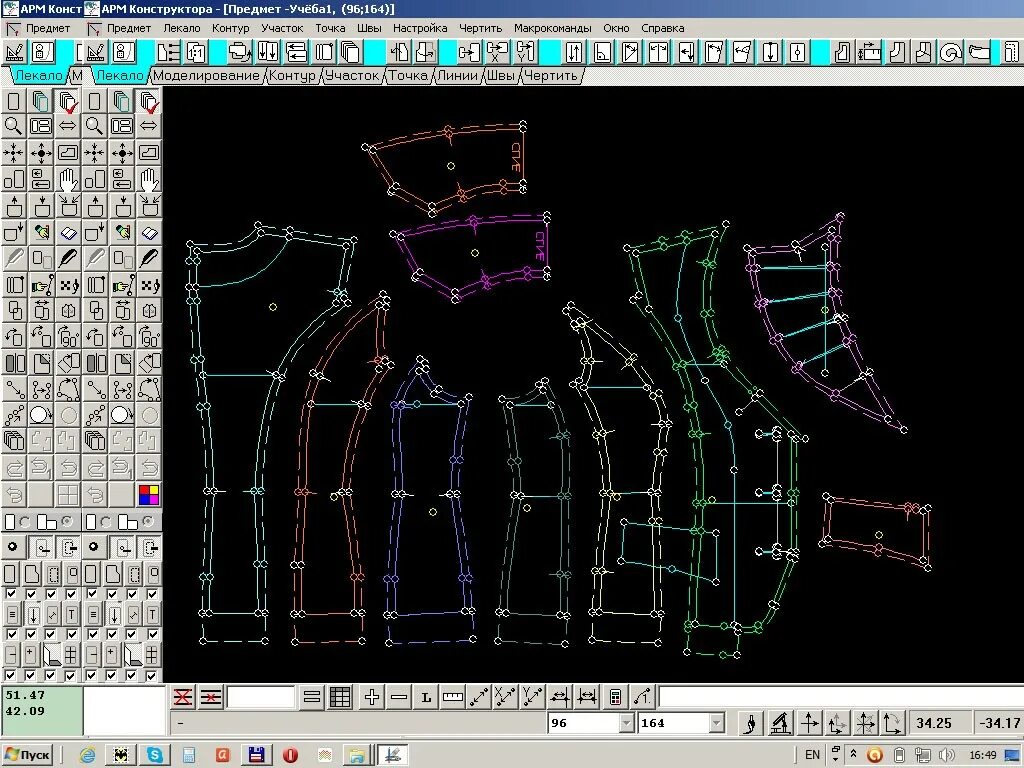
Task: Click the small input field beside the red X icons
Action: pyautogui.click(x=260, y=697)
